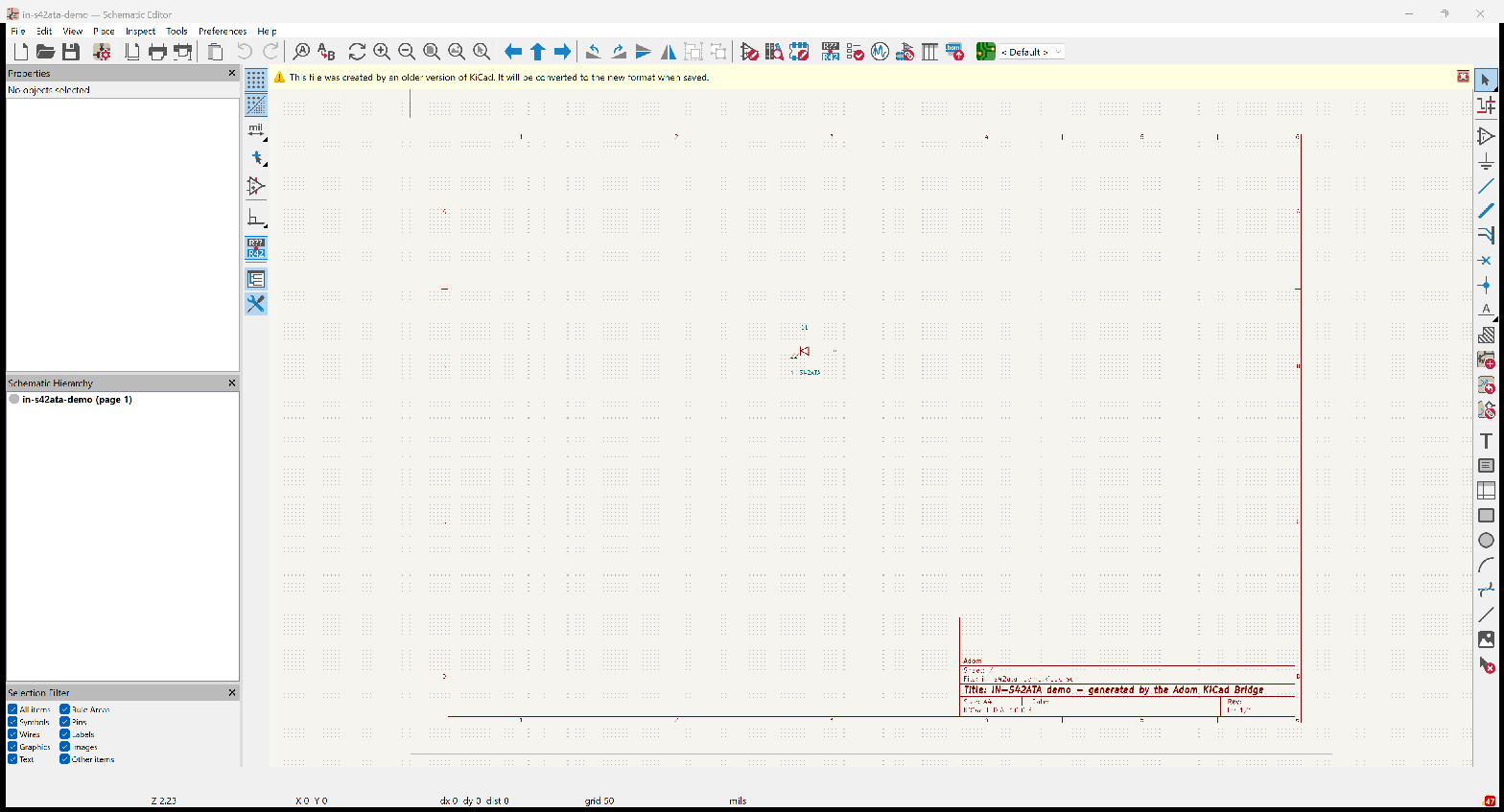1504x812 pixels.
Task: Toggle grid dots display button
Action: pos(256,81)
